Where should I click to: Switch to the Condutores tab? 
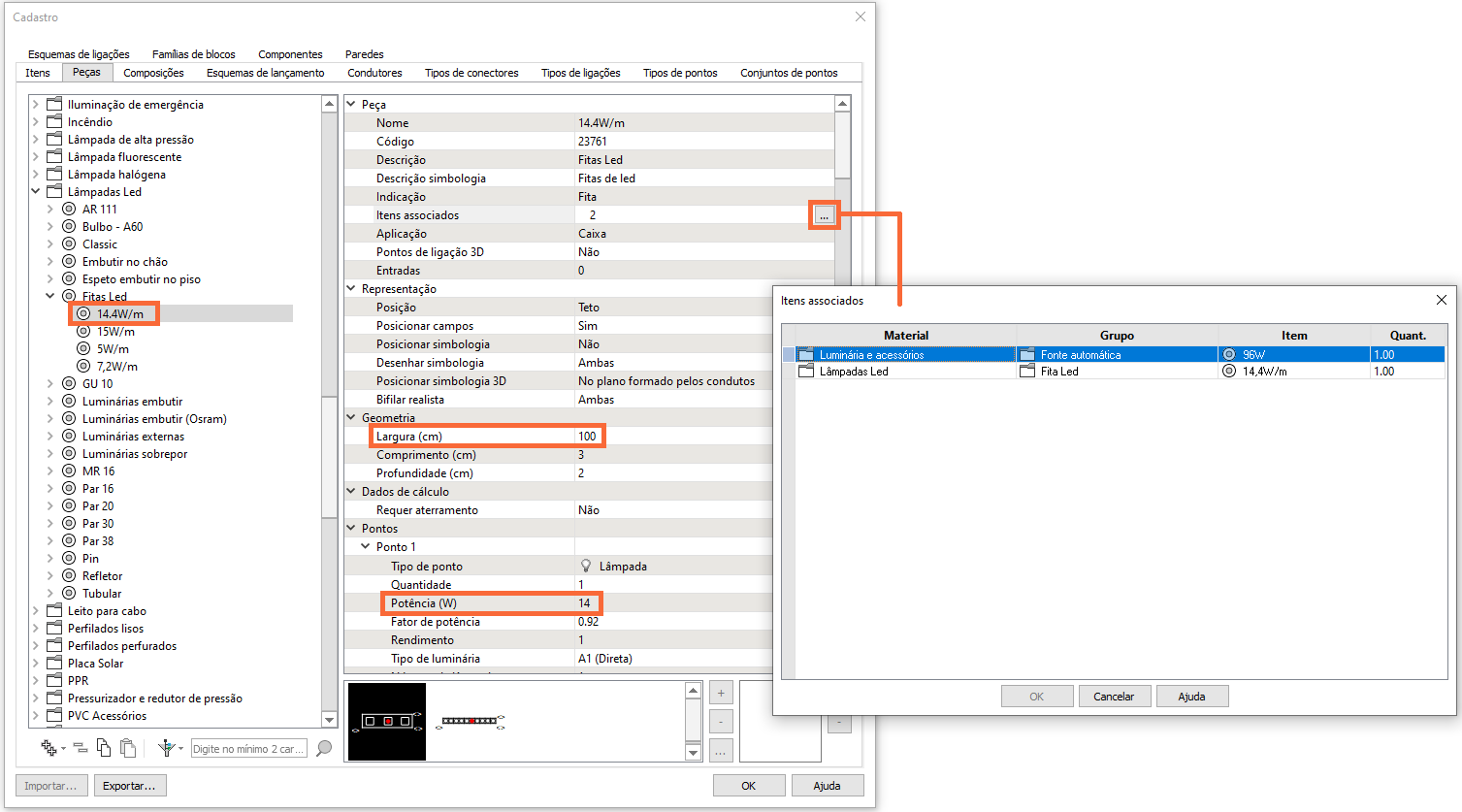pyautogui.click(x=374, y=73)
